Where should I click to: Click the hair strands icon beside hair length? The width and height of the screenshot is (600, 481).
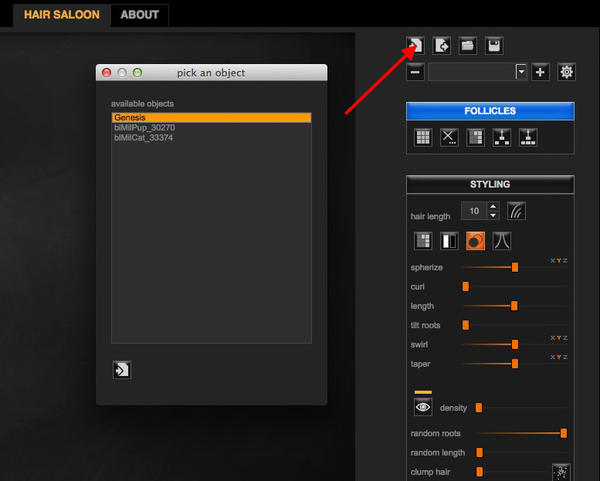516,211
